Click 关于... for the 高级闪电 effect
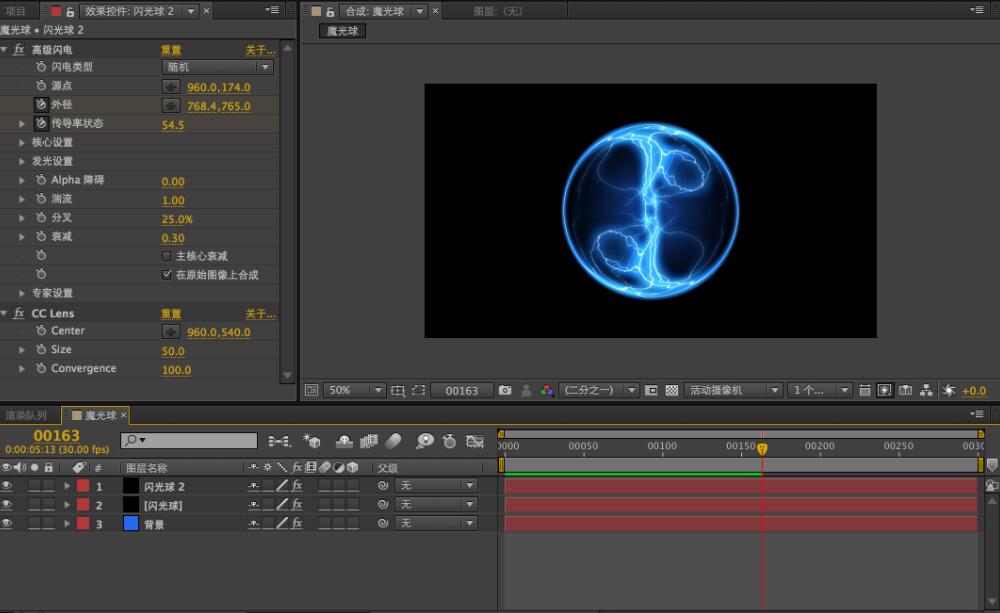Screen dimensions: 1000x613 [260, 50]
